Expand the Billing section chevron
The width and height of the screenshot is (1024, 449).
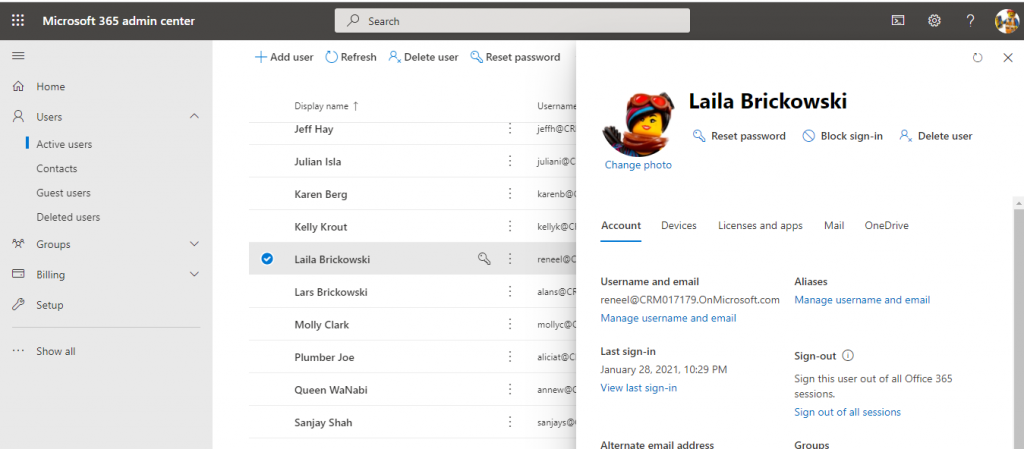194,274
